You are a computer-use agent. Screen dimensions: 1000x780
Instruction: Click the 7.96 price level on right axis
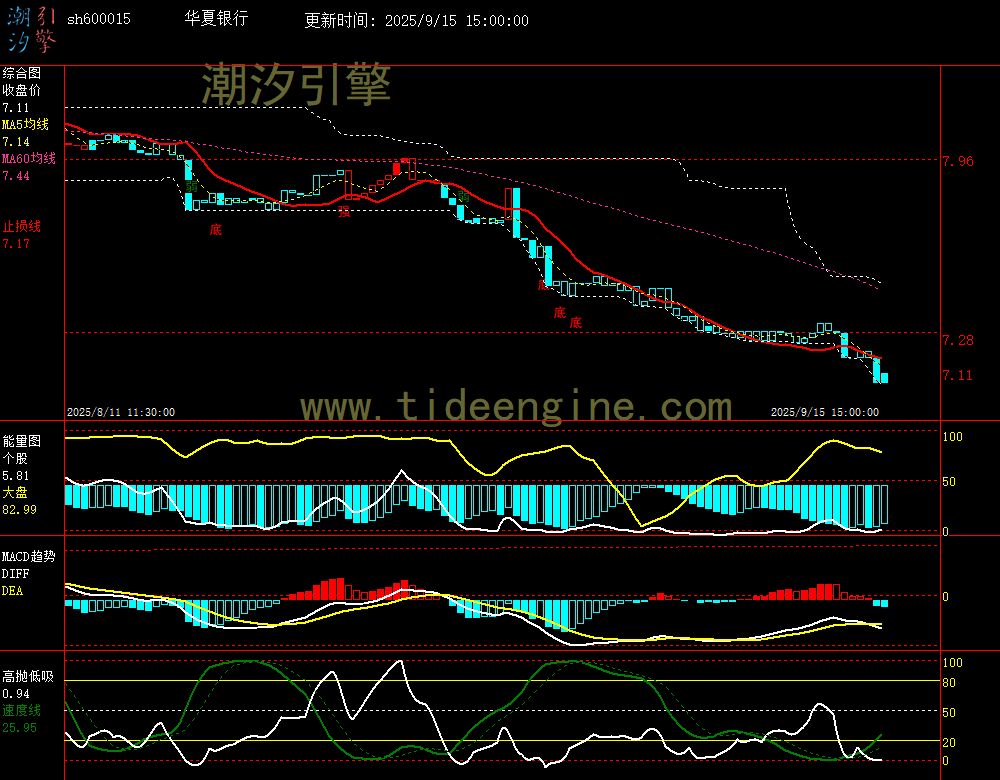(958, 161)
